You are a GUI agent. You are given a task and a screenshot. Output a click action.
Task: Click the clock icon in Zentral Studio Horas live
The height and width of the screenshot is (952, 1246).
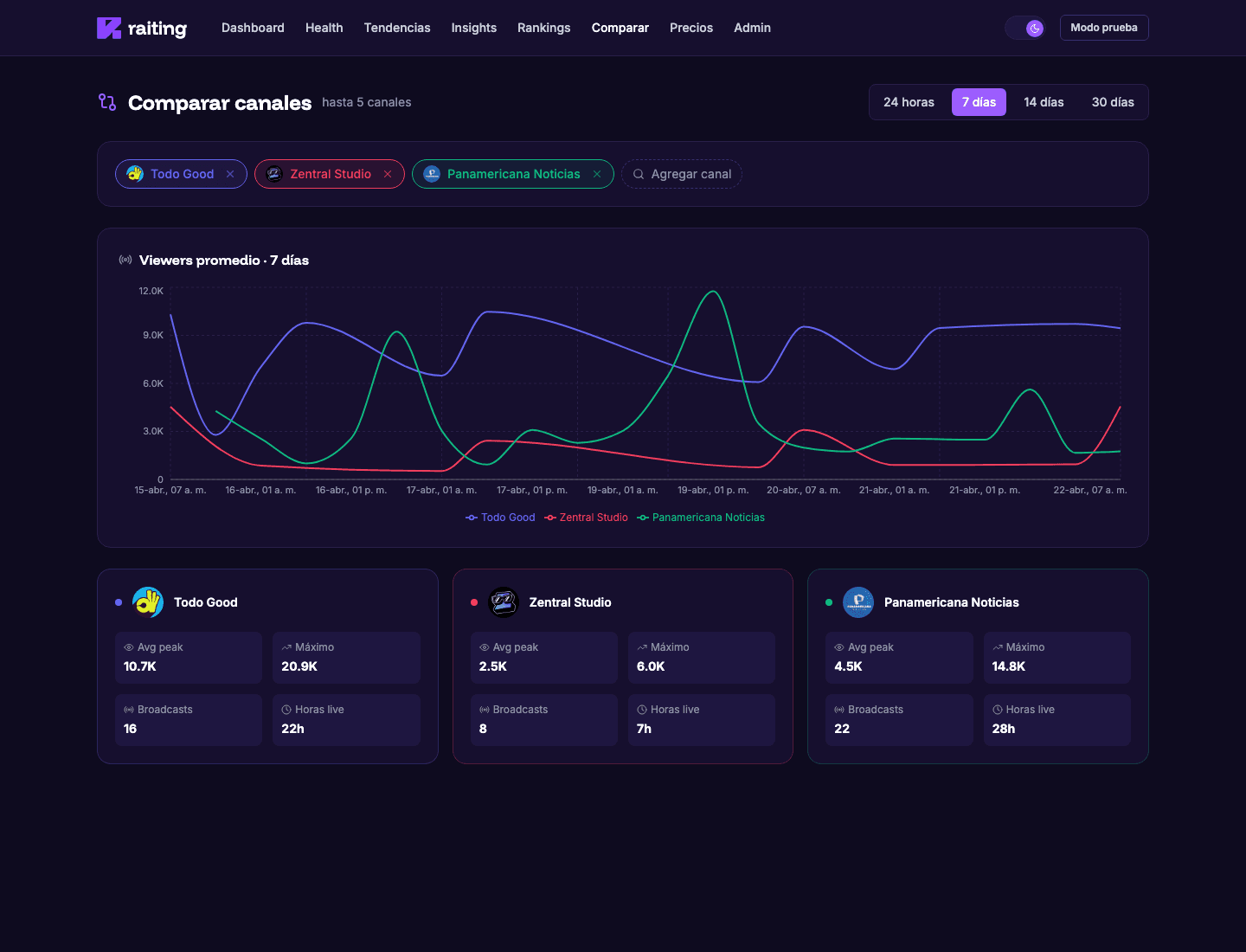point(642,710)
